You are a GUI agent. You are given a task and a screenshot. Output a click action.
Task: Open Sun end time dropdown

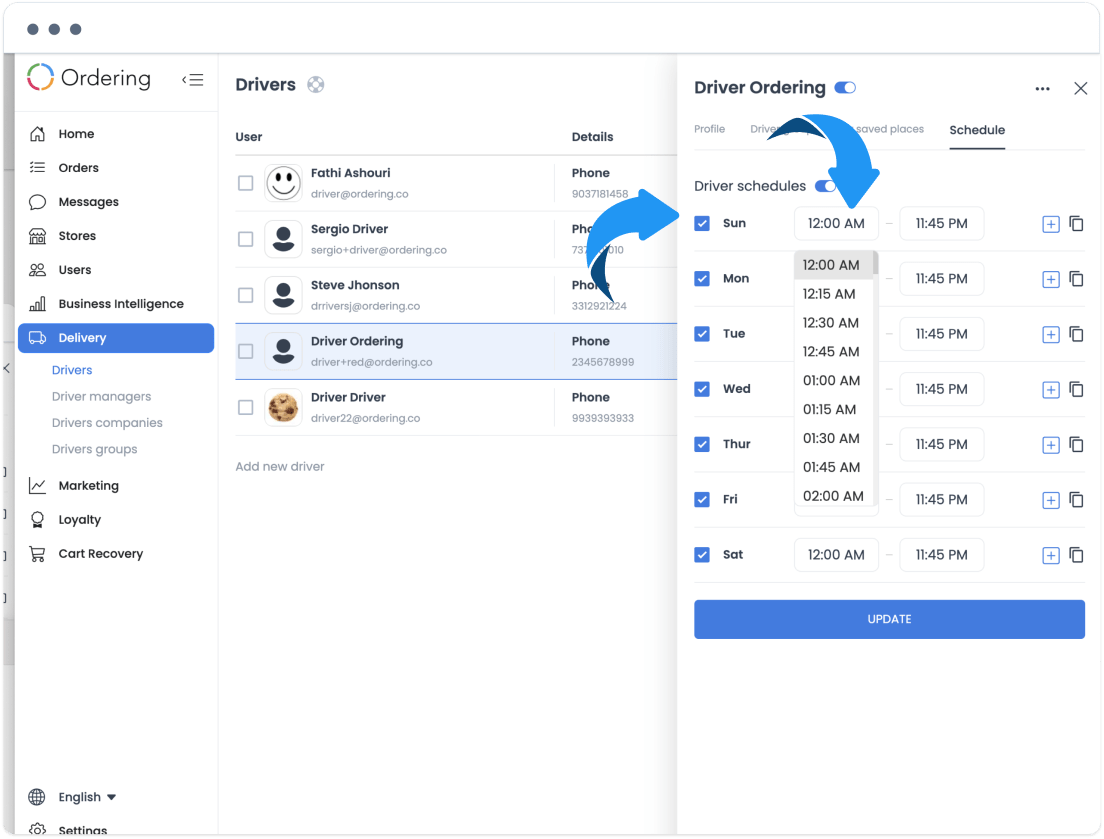pyautogui.click(x=942, y=224)
